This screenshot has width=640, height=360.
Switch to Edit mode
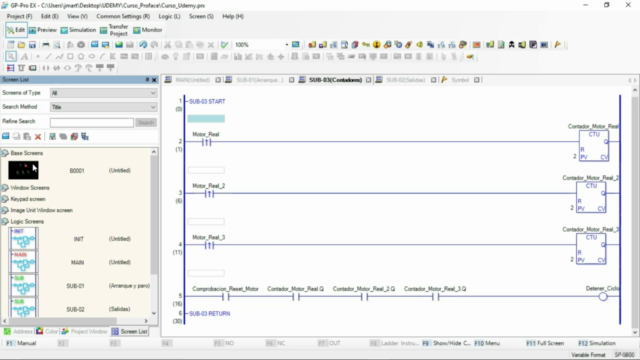[16, 30]
